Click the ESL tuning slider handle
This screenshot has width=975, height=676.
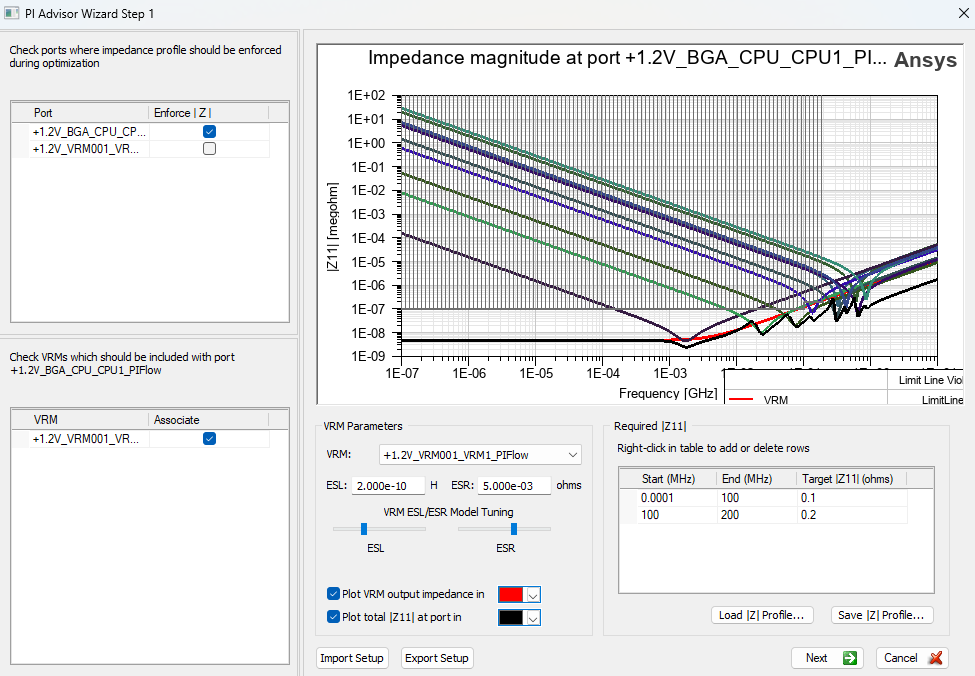click(363, 529)
